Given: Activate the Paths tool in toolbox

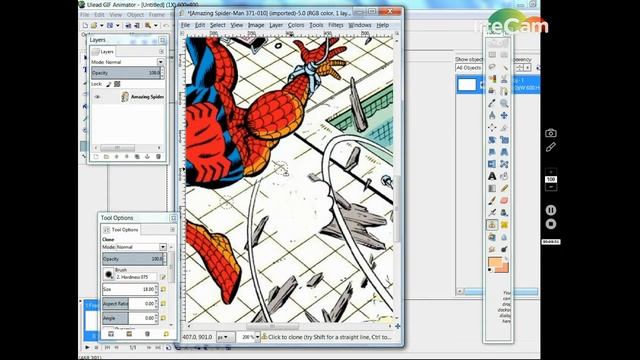Looking at the screenshot, I should [x=504, y=91].
